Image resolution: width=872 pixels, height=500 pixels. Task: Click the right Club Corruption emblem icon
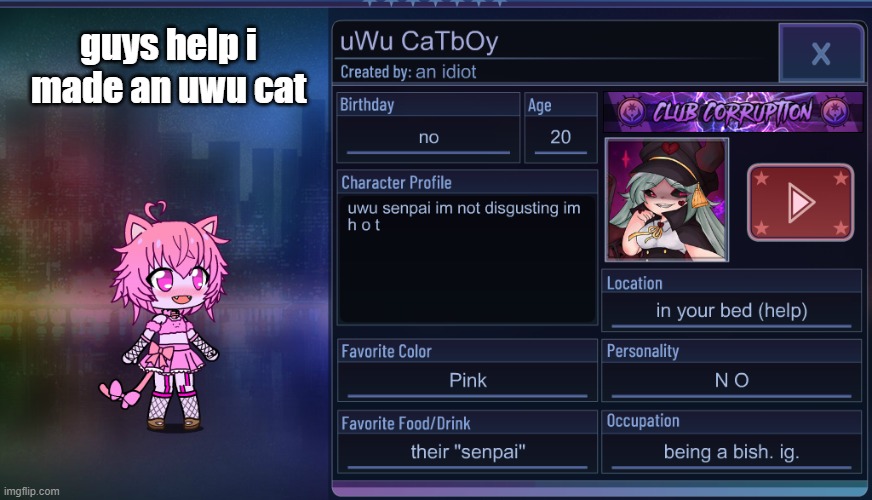[835, 111]
